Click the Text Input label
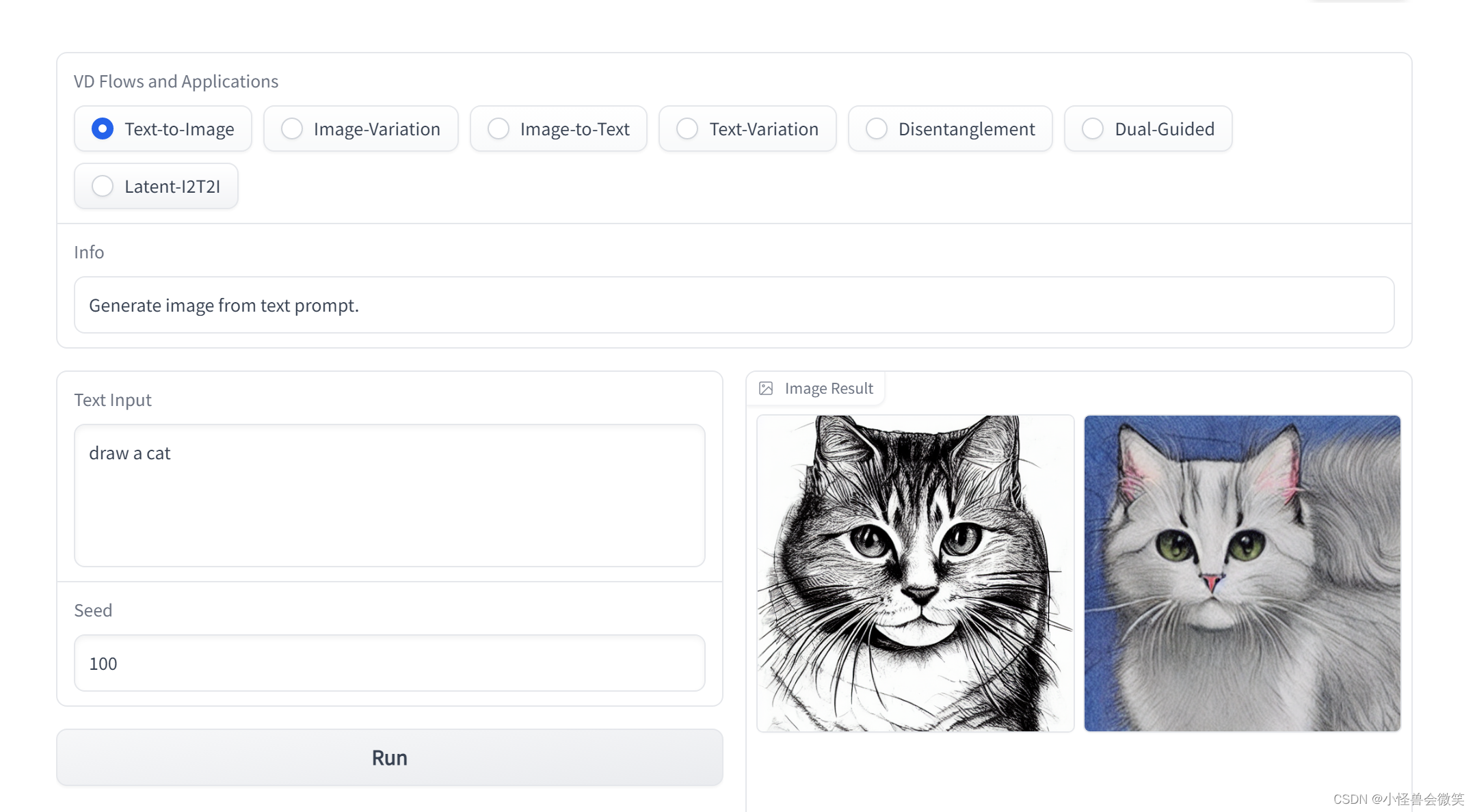The height and width of the screenshot is (812, 1475). pyautogui.click(x=113, y=400)
